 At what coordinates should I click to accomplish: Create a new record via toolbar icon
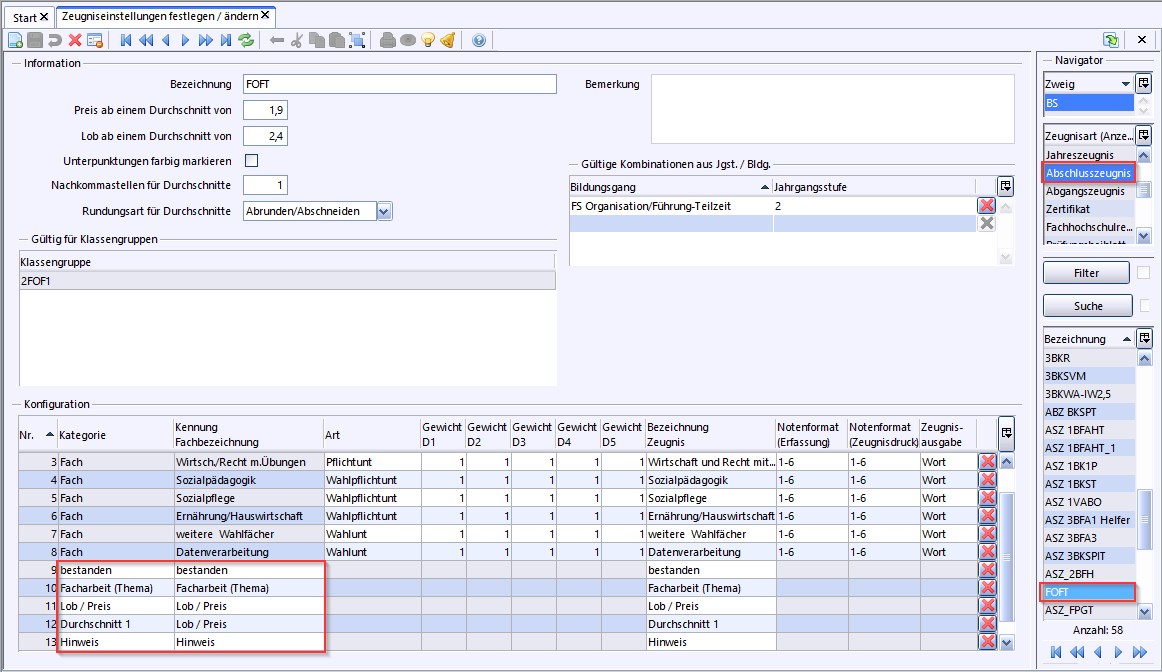tap(15, 40)
